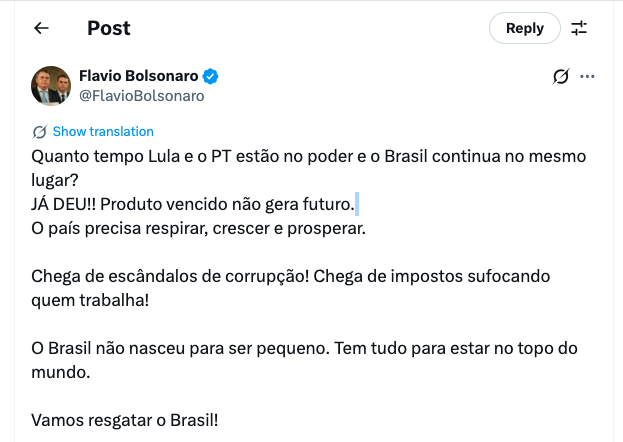Image resolution: width=623 pixels, height=442 pixels.
Task: Click the line starting 'Quanto tempo Lula'
Action: point(300,157)
